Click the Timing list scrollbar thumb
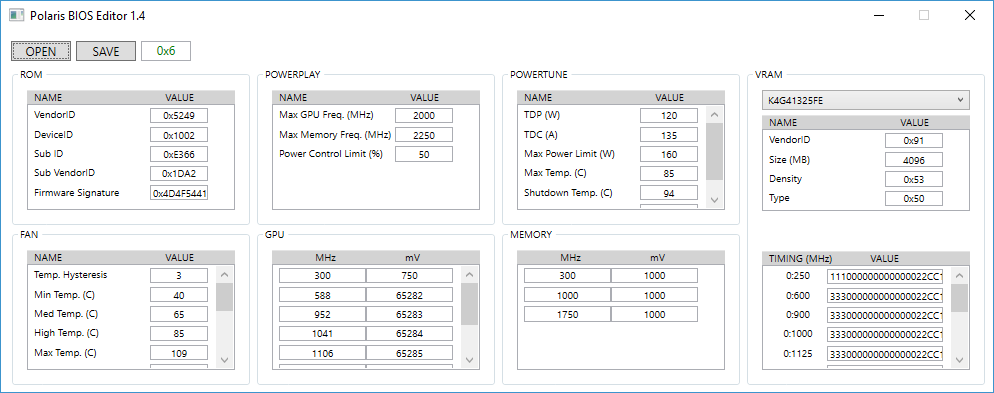This screenshot has width=994, height=393. pyautogui.click(x=960, y=297)
